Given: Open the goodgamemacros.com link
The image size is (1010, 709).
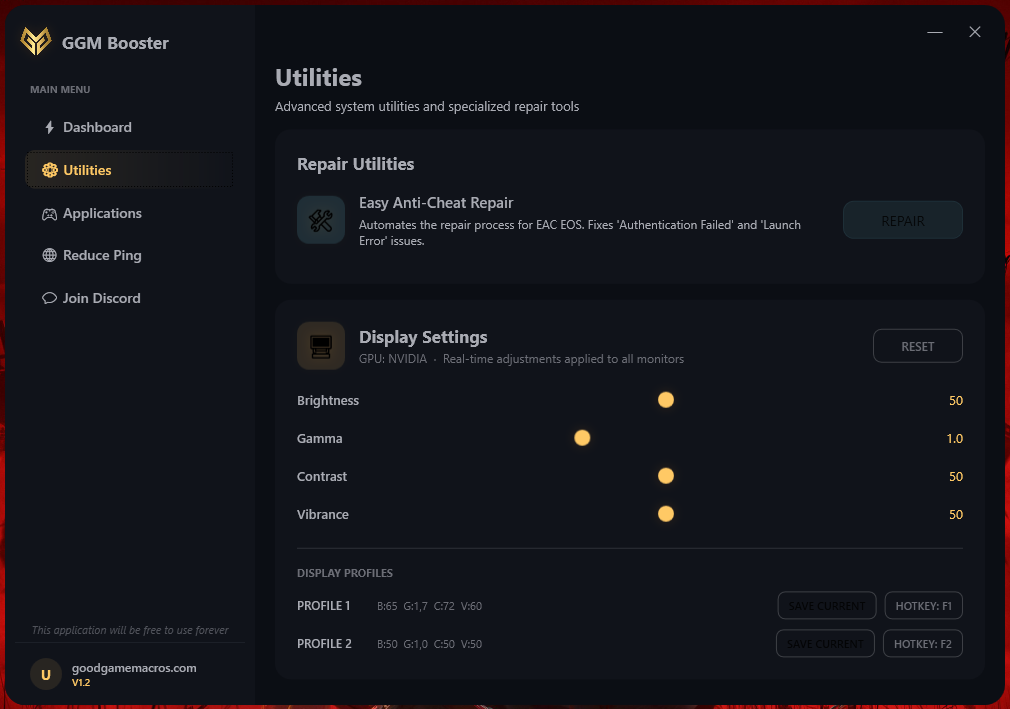Looking at the screenshot, I should coord(135,667).
